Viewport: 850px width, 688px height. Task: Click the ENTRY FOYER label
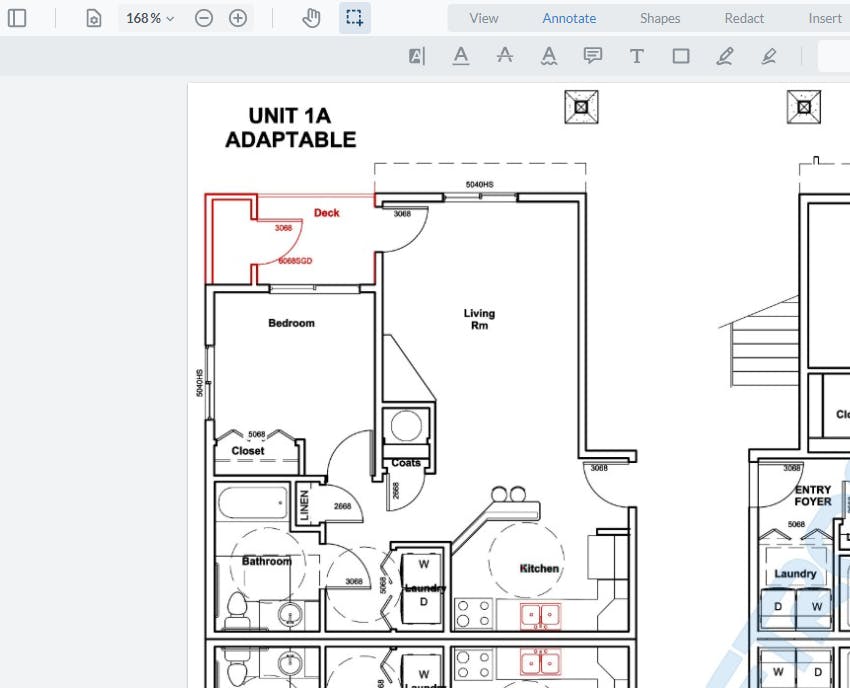(x=813, y=496)
